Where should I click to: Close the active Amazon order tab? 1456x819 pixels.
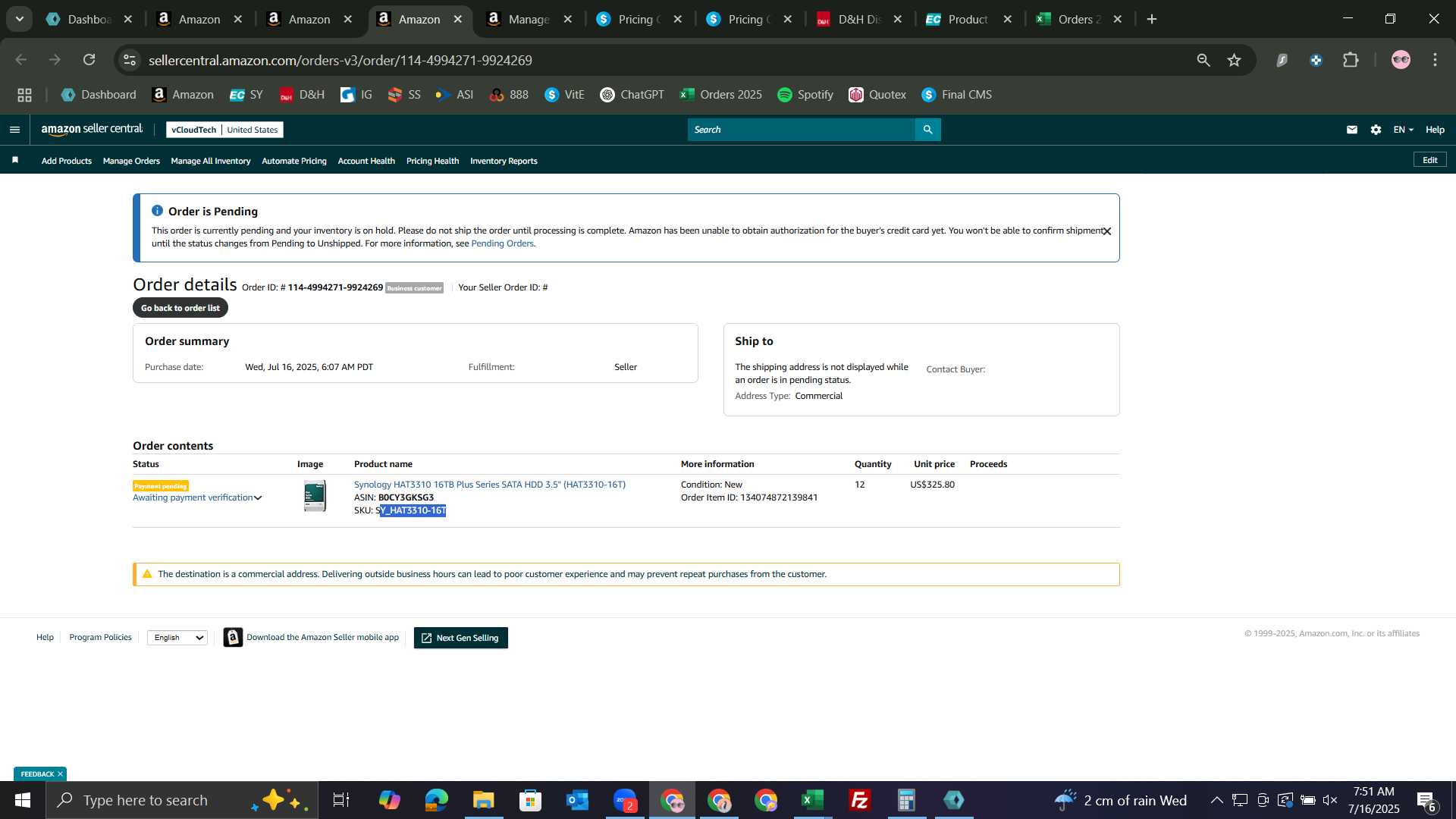(x=458, y=19)
